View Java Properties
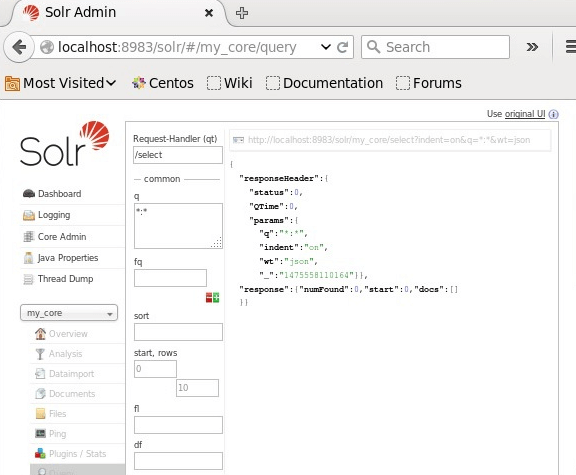The width and height of the screenshot is (576, 475). (68, 258)
